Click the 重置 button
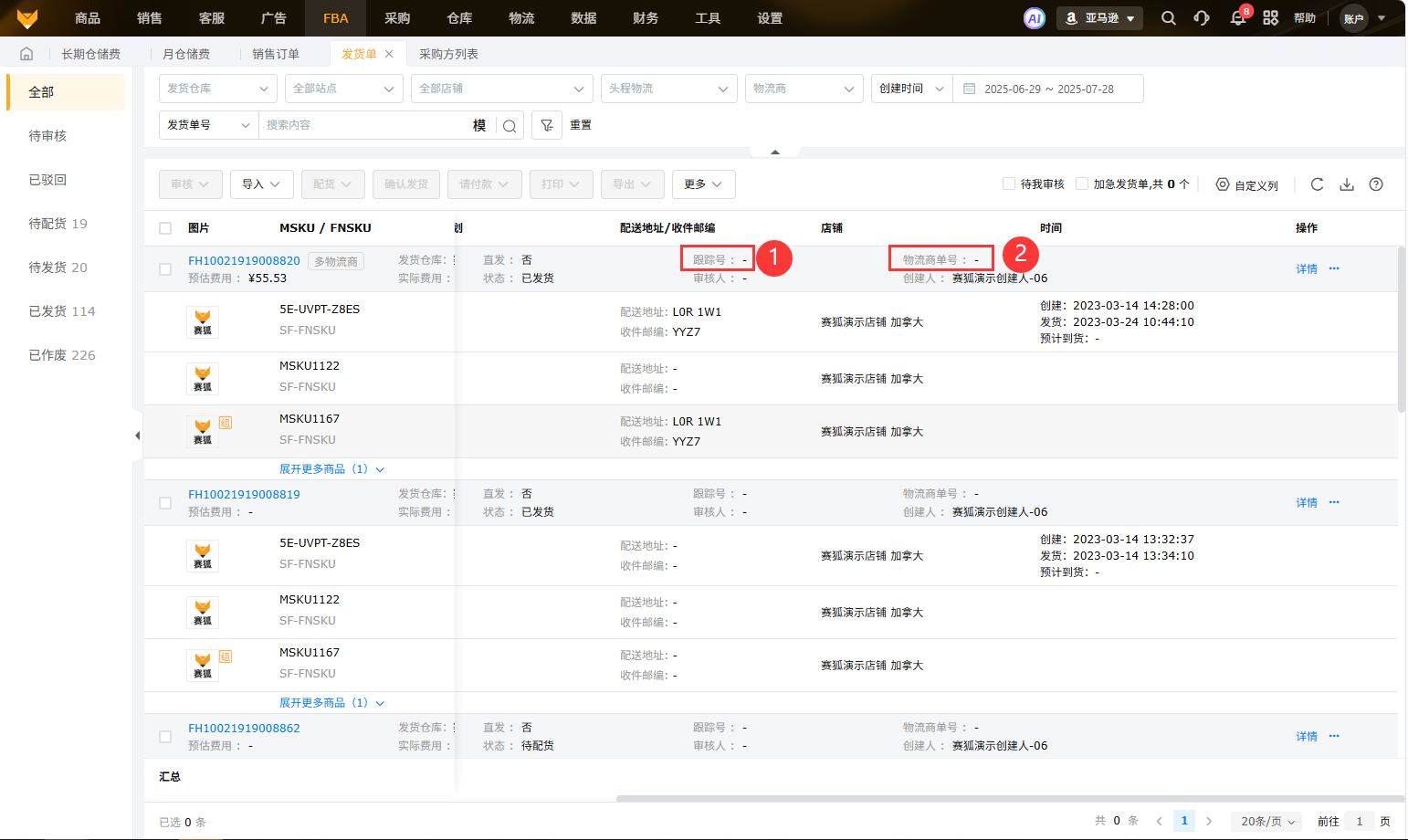The height and width of the screenshot is (840, 1408). 581,125
